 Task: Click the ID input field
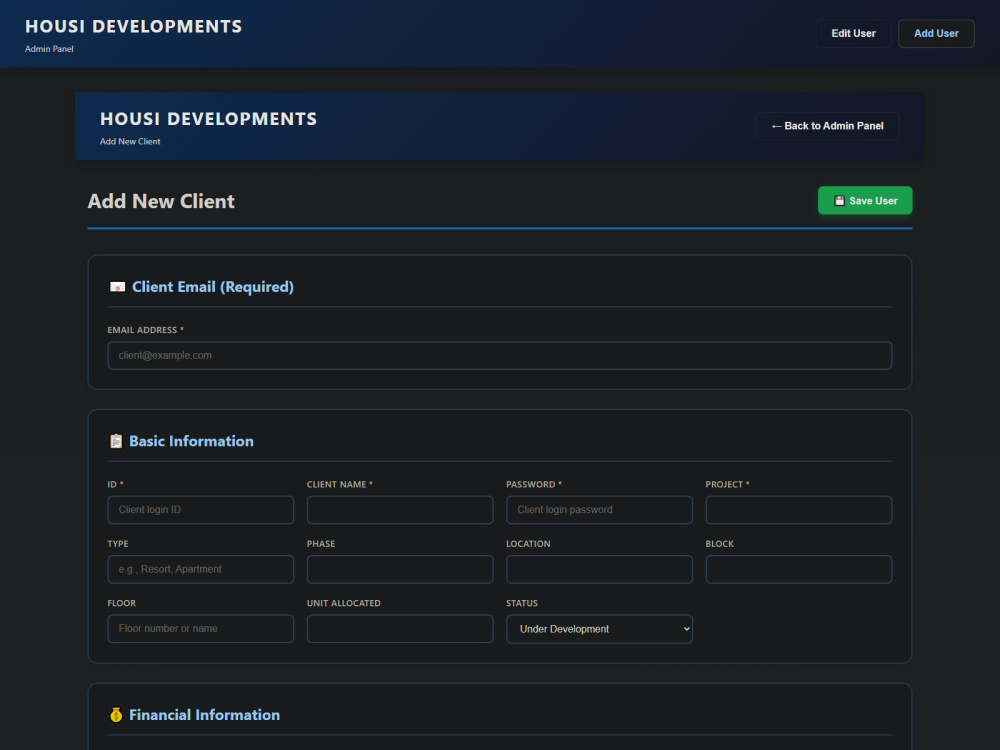pyautogui.click(x=201, y=510)
